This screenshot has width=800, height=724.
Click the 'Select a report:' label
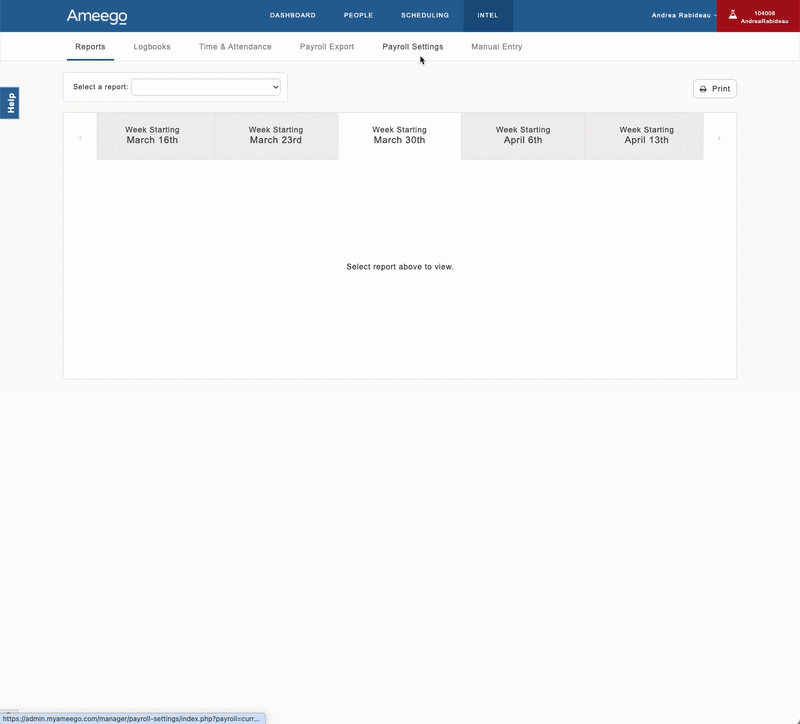coord(101,87)
